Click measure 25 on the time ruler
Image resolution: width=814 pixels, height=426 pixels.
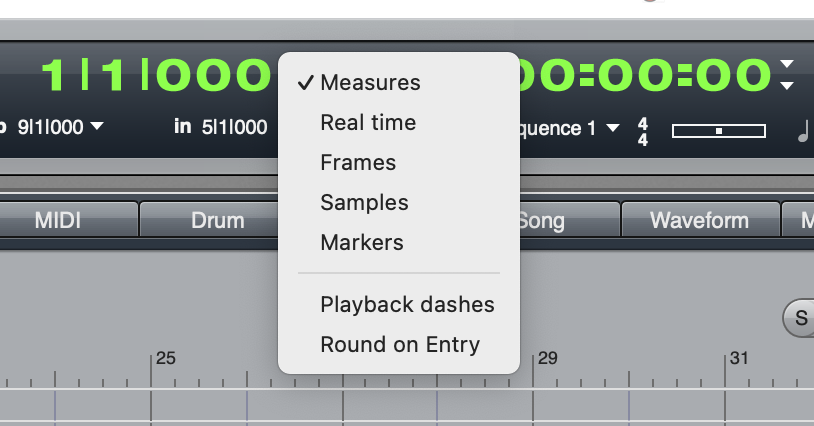[x=166, y=358]
